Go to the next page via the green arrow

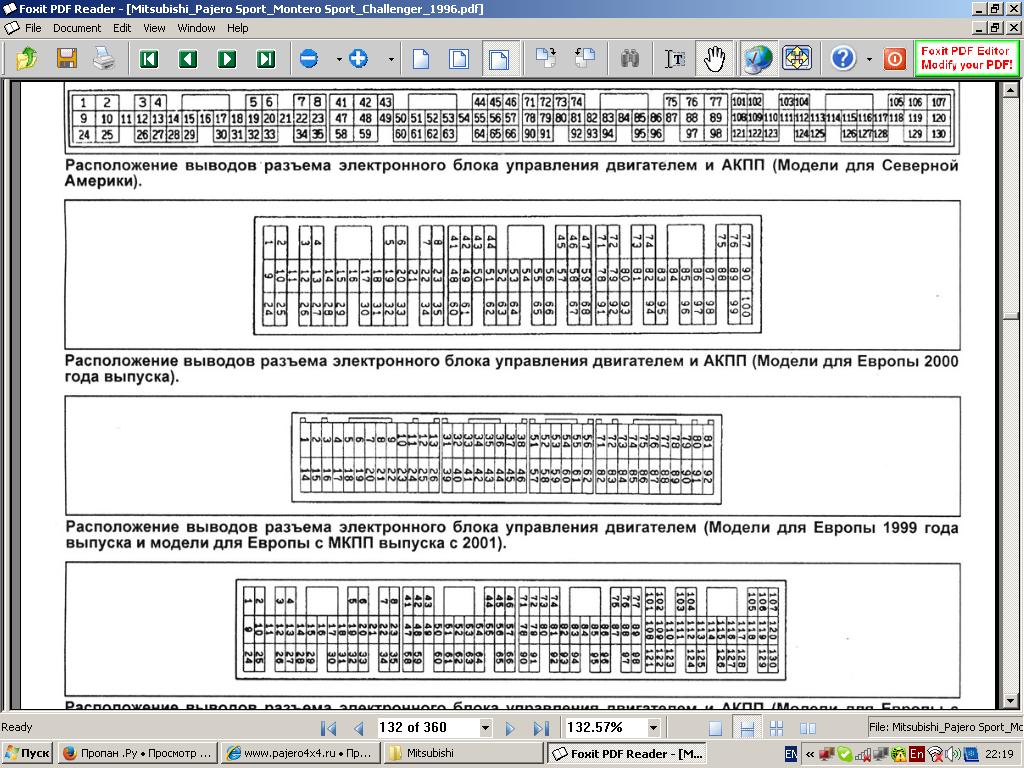point(227,59)
